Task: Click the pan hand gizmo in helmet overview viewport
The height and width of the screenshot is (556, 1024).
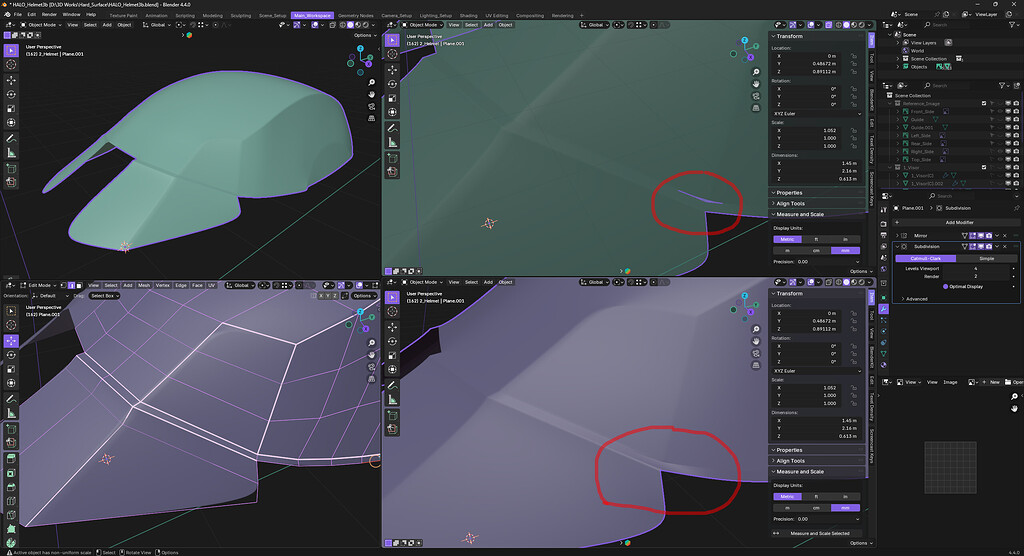Action: (372, 95)
